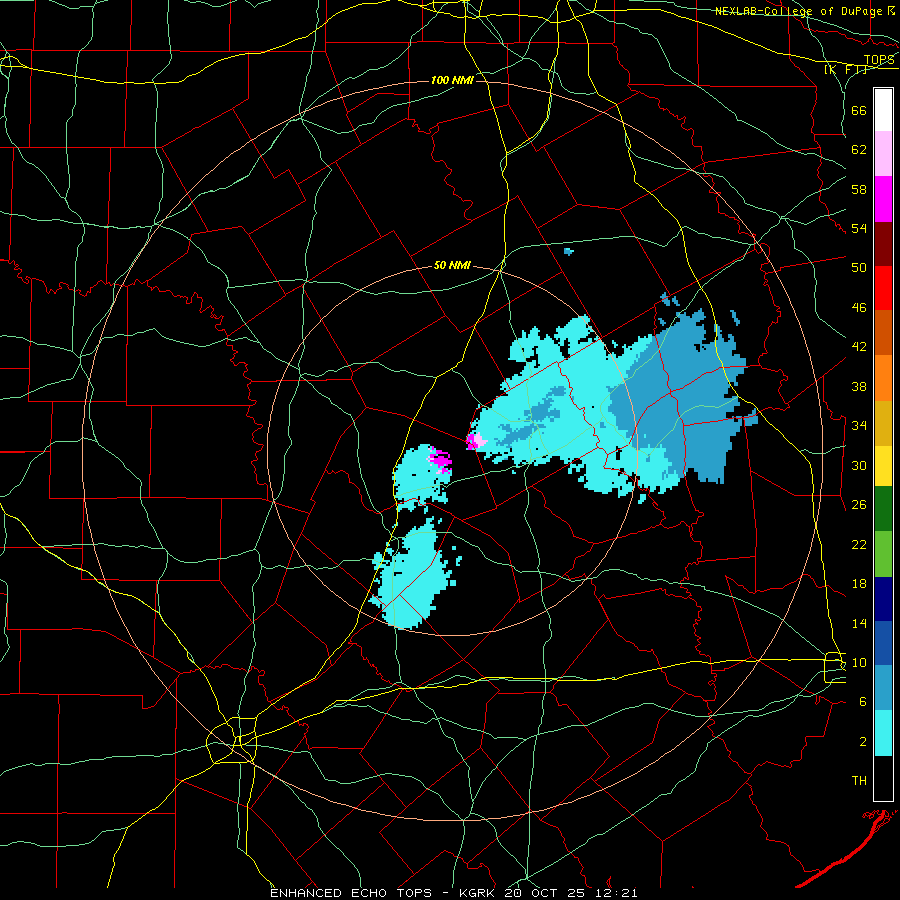Click the "TH" threshold label
The width and height of the screenshot is (900, 900).
859,780
